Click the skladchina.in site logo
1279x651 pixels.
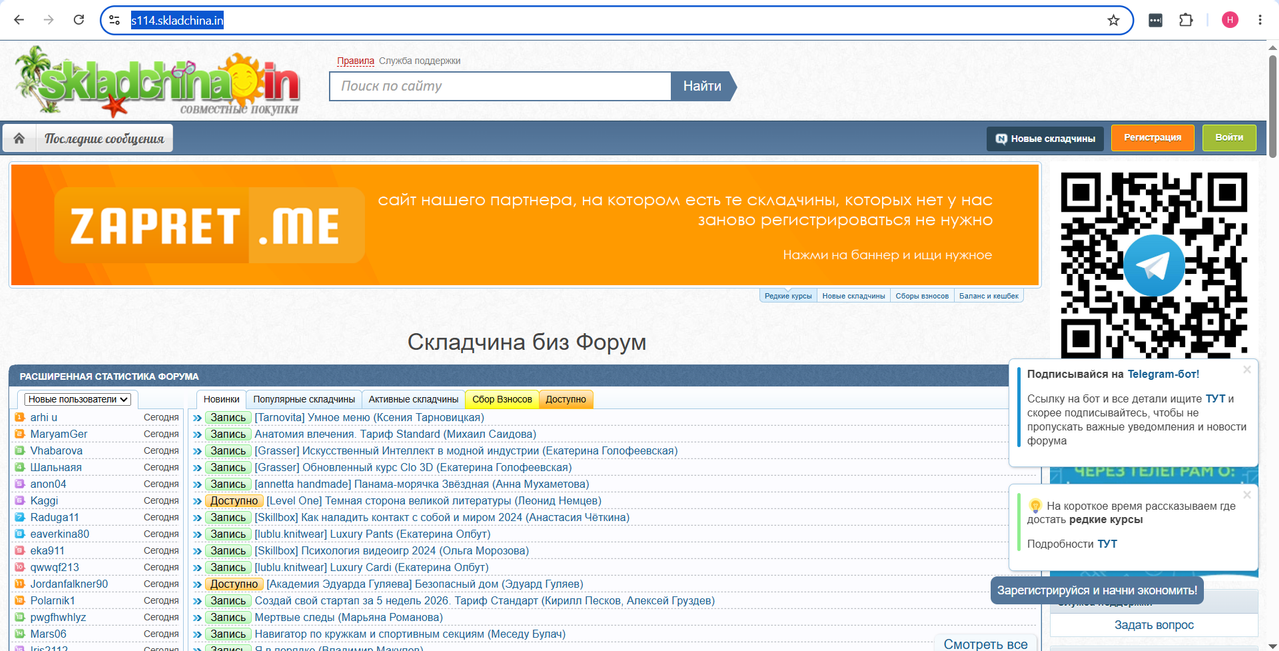point(158,84)
